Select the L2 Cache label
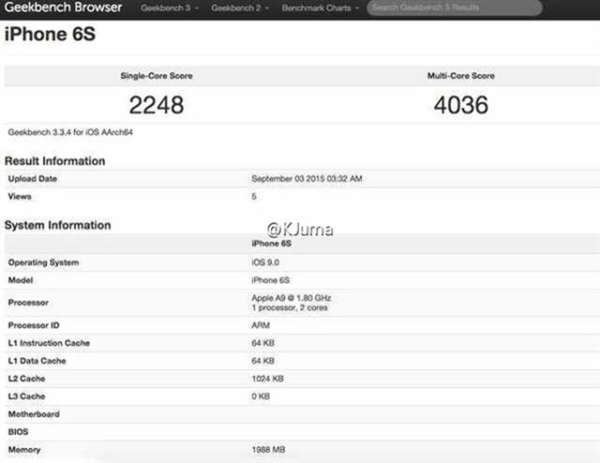 27,378
